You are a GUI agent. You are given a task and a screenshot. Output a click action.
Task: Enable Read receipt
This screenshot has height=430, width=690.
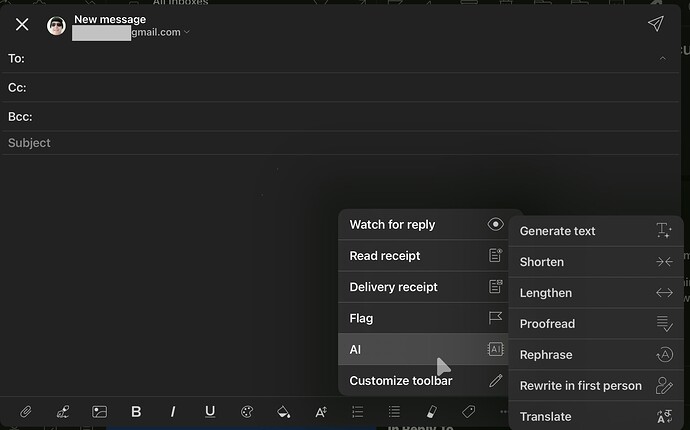(423, 256)
